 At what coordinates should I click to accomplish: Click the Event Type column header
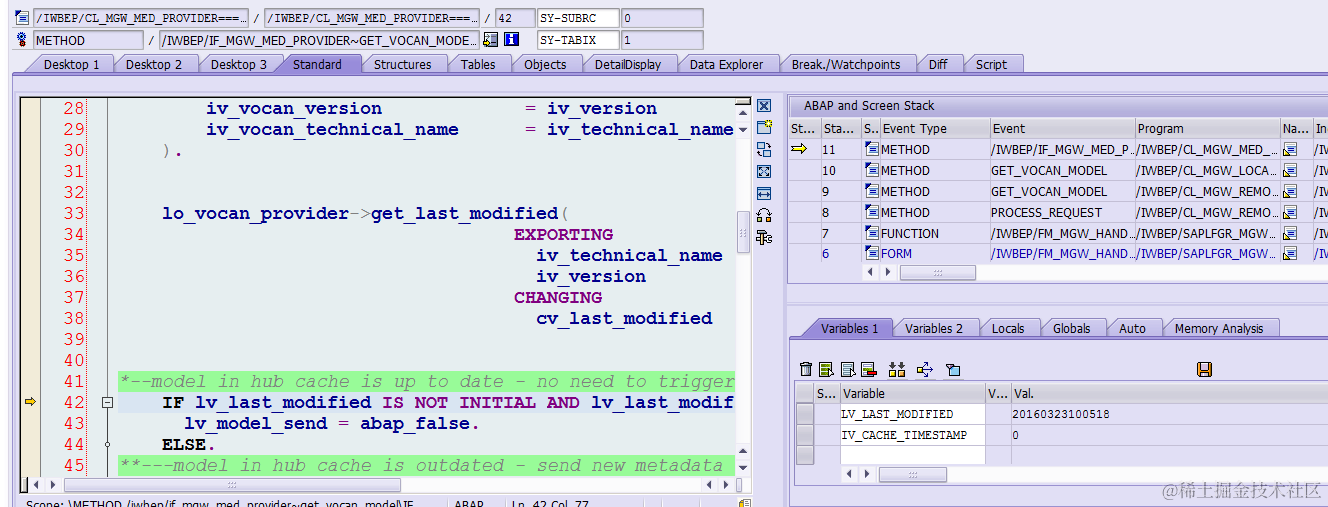pyautogui.click(x=934, y=128)
